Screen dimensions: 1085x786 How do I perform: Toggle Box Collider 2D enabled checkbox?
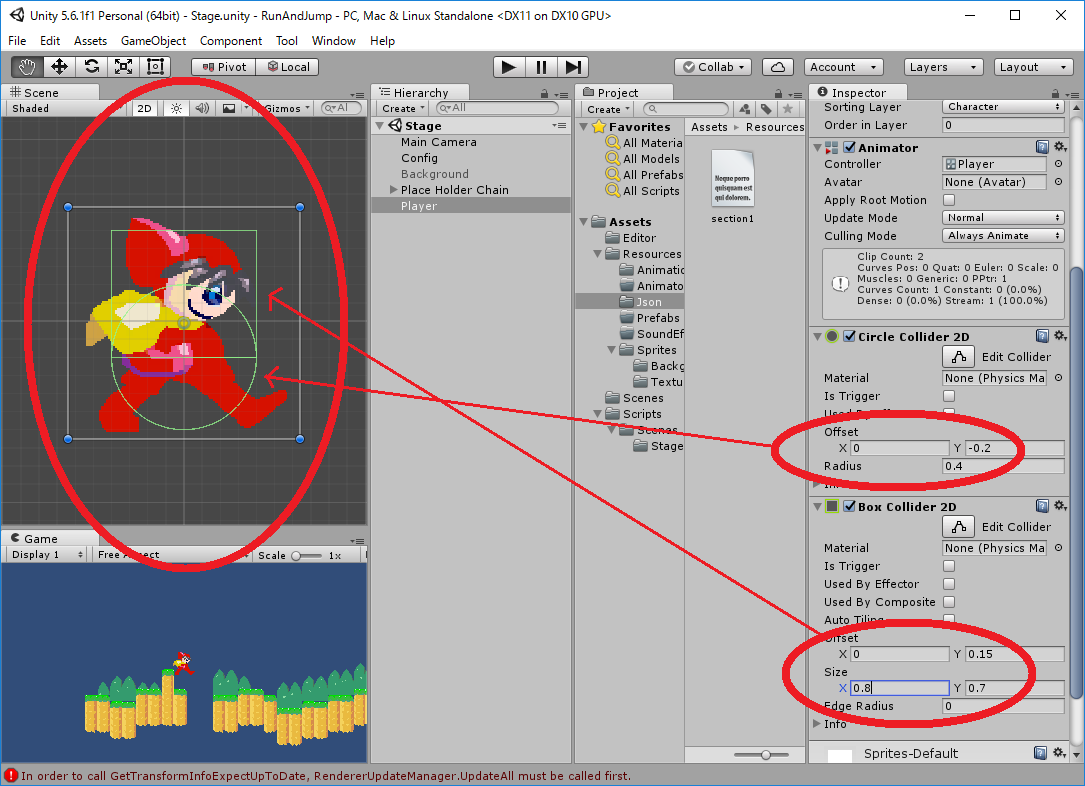coord(850,506)
